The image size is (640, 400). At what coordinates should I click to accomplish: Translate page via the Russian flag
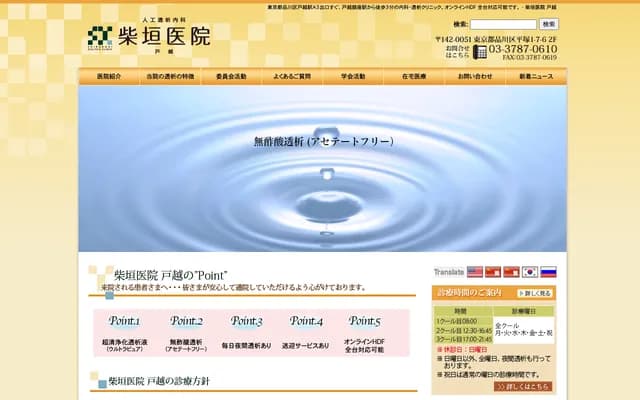point(548,272)
